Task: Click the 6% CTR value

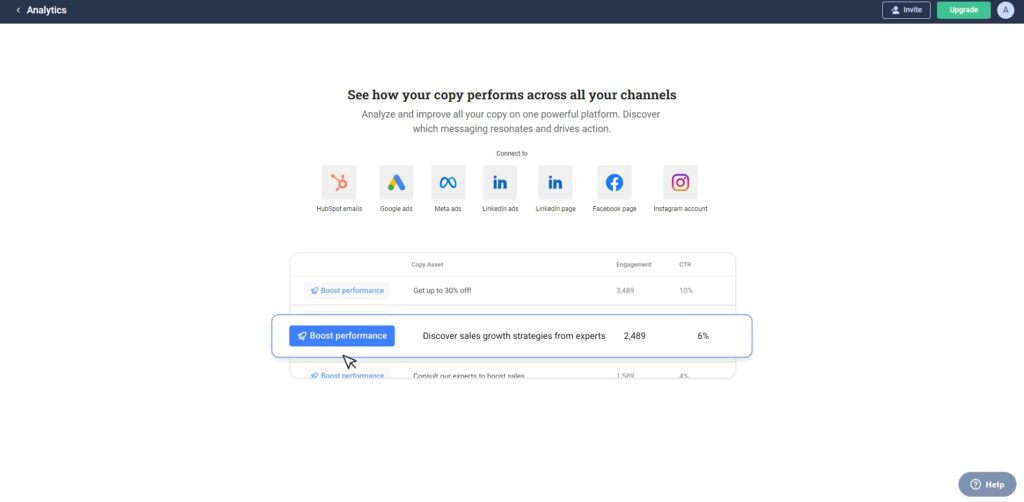Action: [x=703, y=336]
